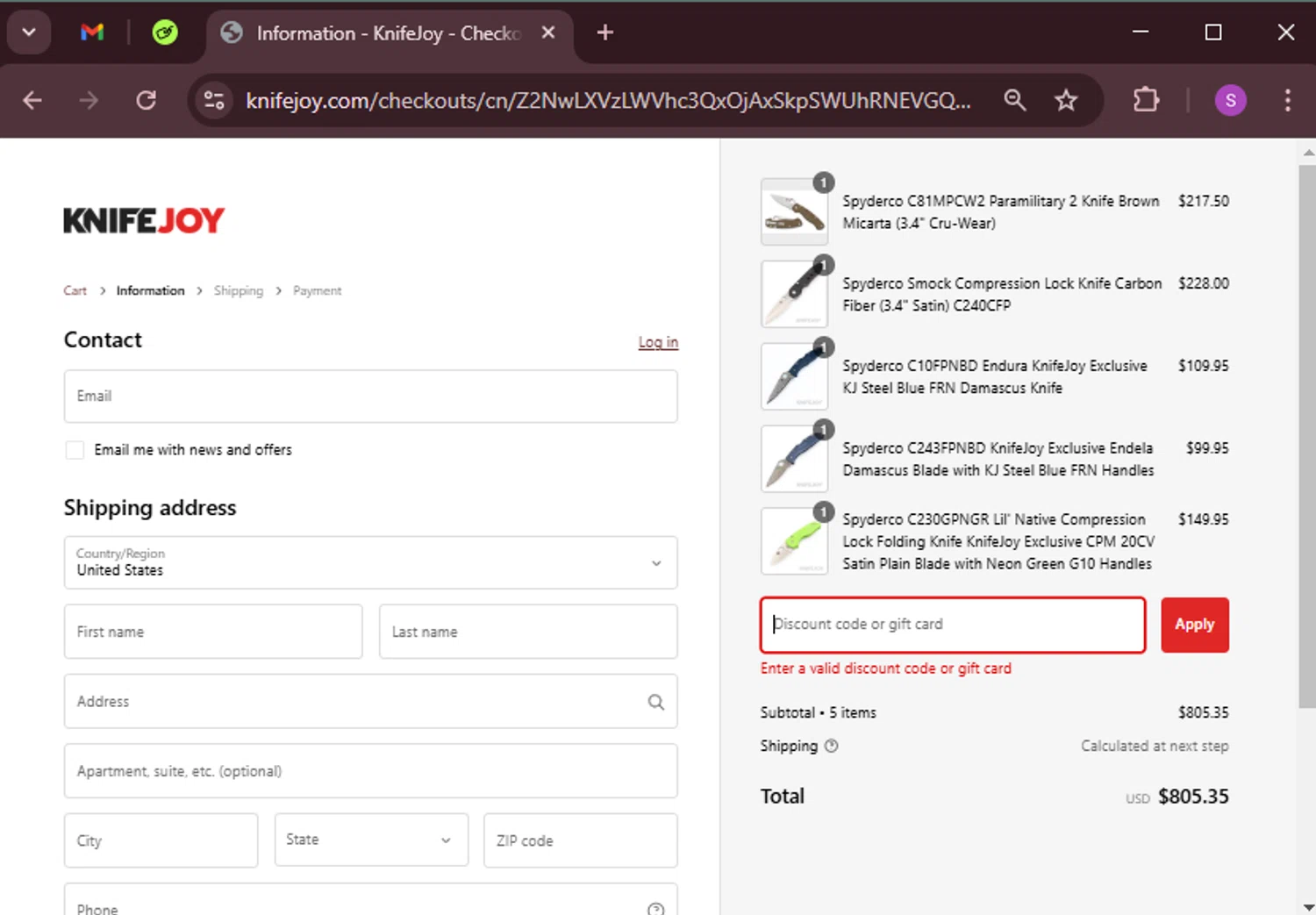Click the Endura Damascus knife thumbnail
Viewport: 1316px width, 915px height.
pos(794,376)
